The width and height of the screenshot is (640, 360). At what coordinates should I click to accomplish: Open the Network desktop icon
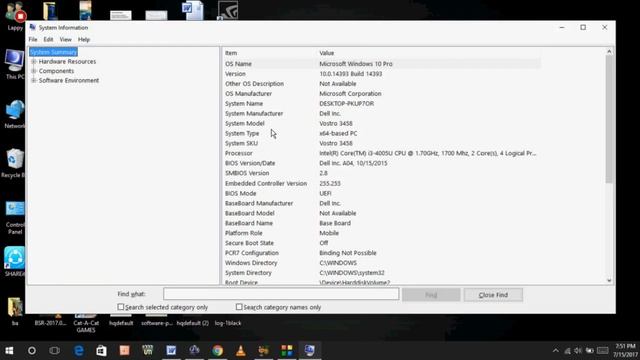point(15,114)
